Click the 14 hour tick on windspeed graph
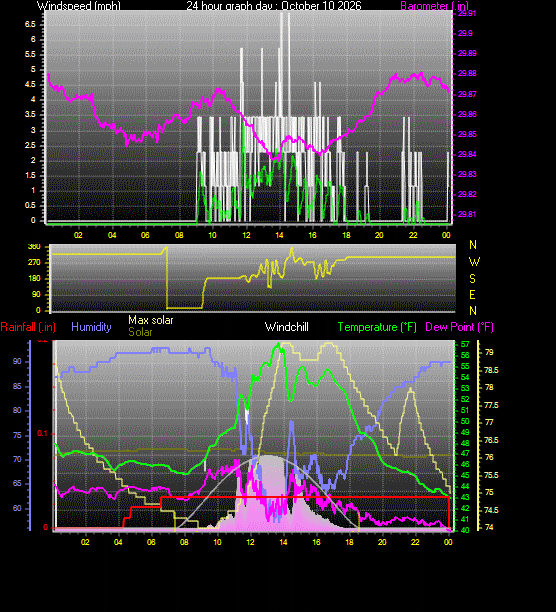Viewport: 556px width, 612px height. [279, 235]
